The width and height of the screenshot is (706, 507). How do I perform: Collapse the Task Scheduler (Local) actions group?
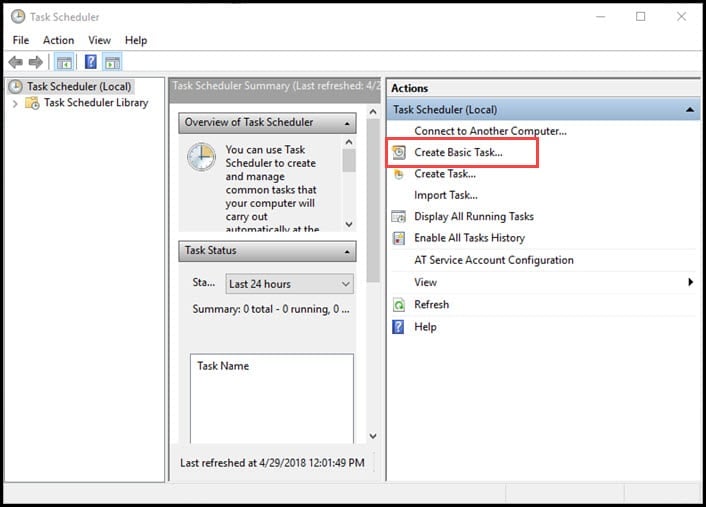pos(690,110)
